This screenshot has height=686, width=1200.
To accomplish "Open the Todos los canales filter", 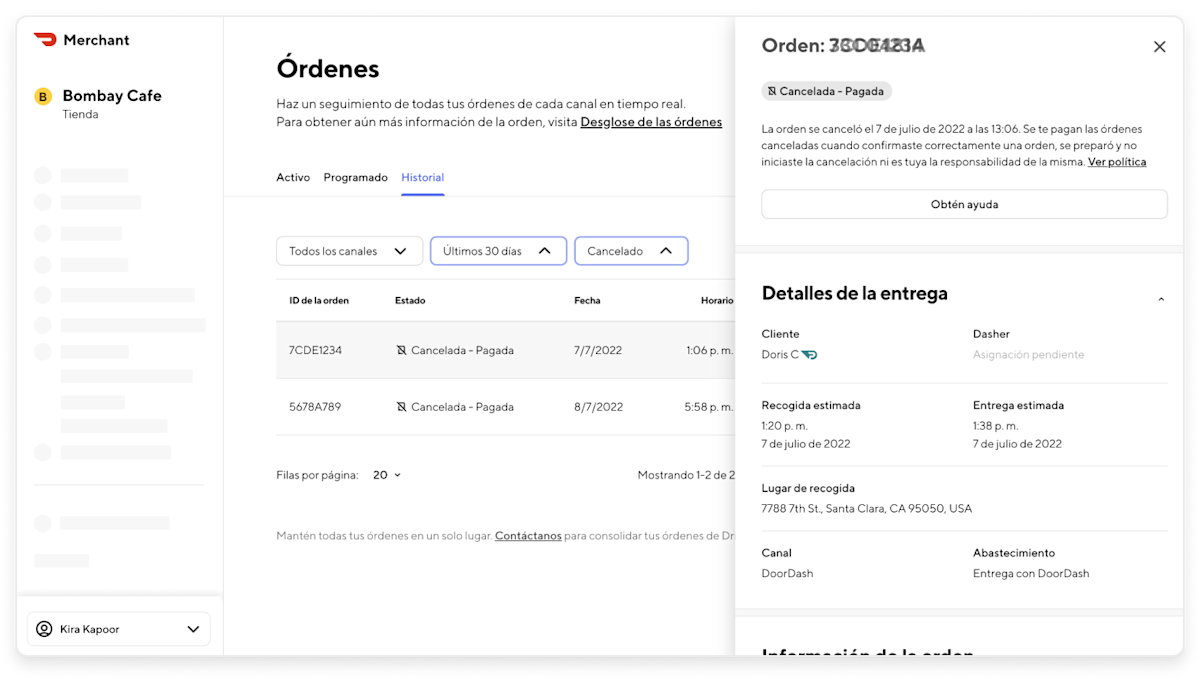I will pyautogui.click(x=349, y=251).
